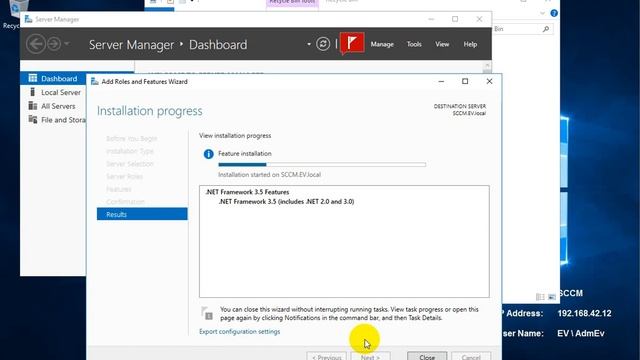
Task: Click the wizard title bar icon
Action: click(95, 81)
